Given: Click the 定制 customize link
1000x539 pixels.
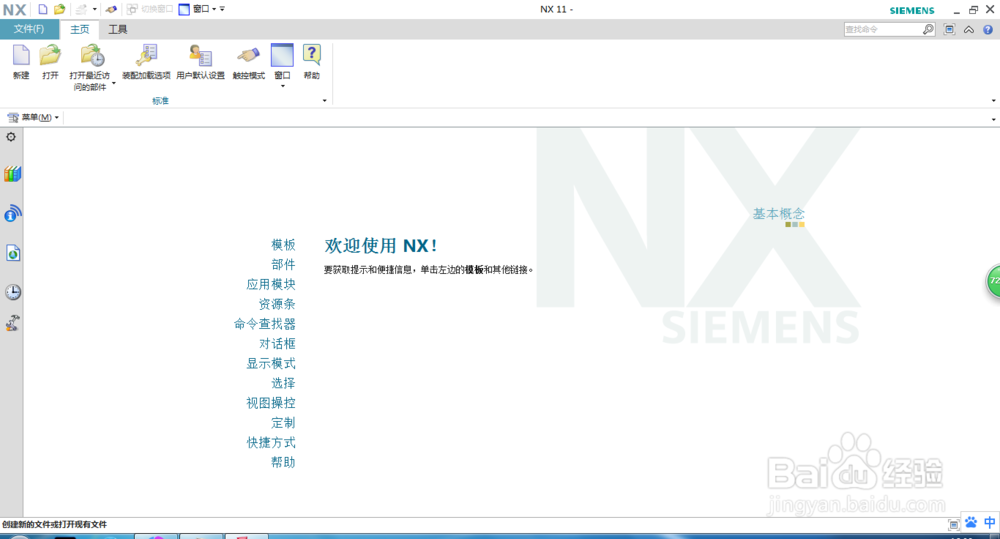Looking at the screenshot, I should point(283,423).
